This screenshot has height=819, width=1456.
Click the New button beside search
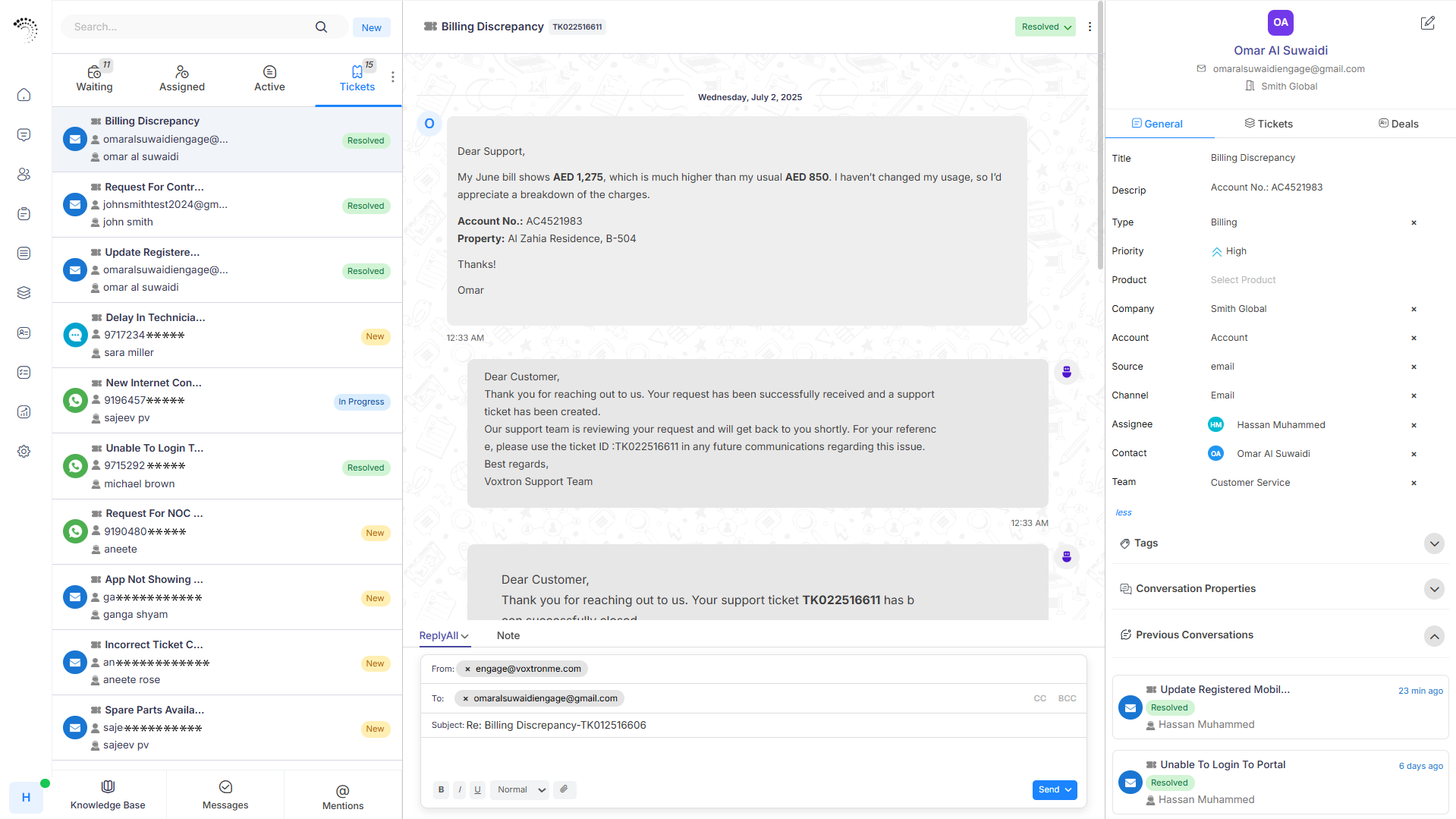[x=371, y=27]
